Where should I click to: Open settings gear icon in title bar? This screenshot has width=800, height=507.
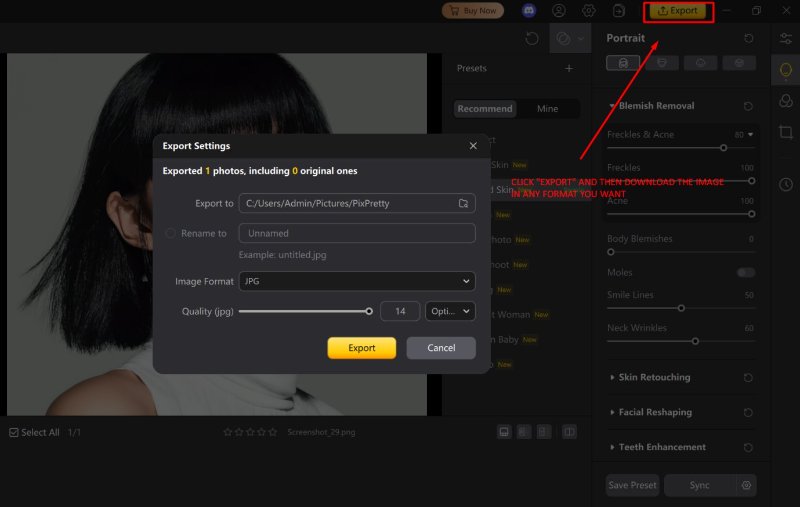point(589,11)
